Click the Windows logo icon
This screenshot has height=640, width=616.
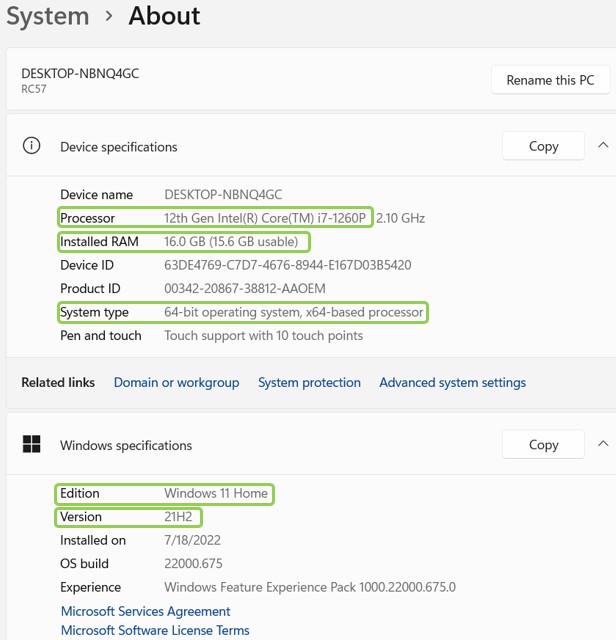click(x=32, y=445)
